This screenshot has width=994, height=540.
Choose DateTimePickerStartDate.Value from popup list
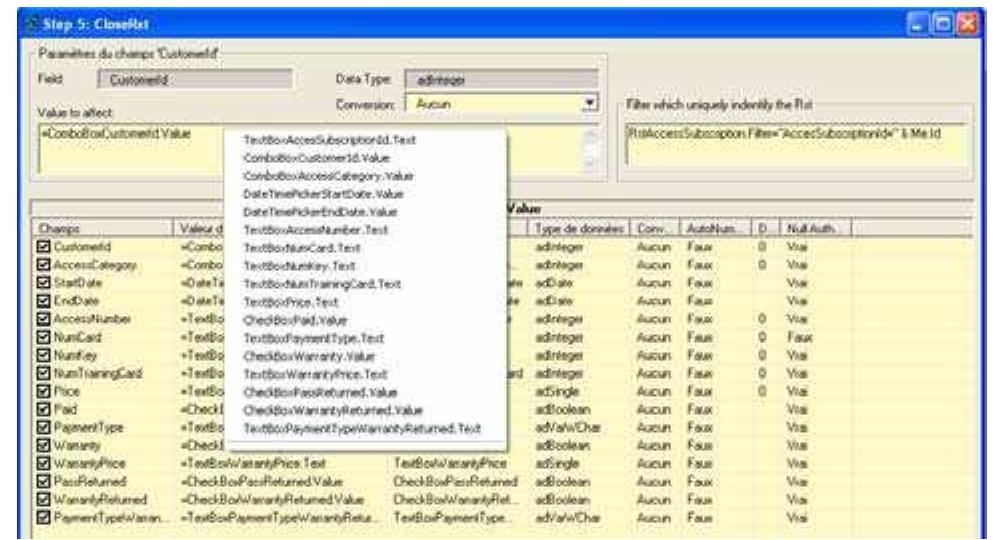[323, 194]
